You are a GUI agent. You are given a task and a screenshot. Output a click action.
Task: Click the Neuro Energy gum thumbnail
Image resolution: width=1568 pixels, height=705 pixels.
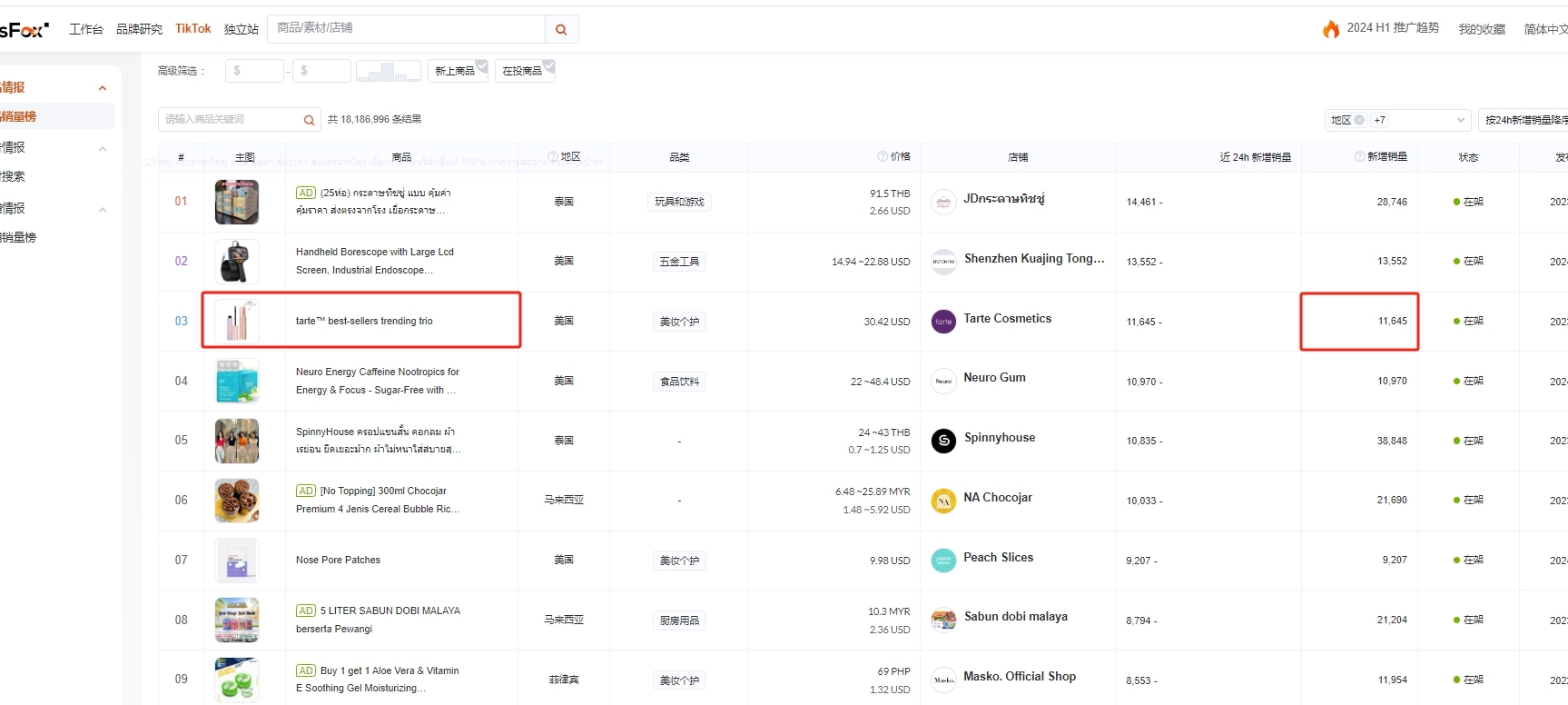point(237,381)
